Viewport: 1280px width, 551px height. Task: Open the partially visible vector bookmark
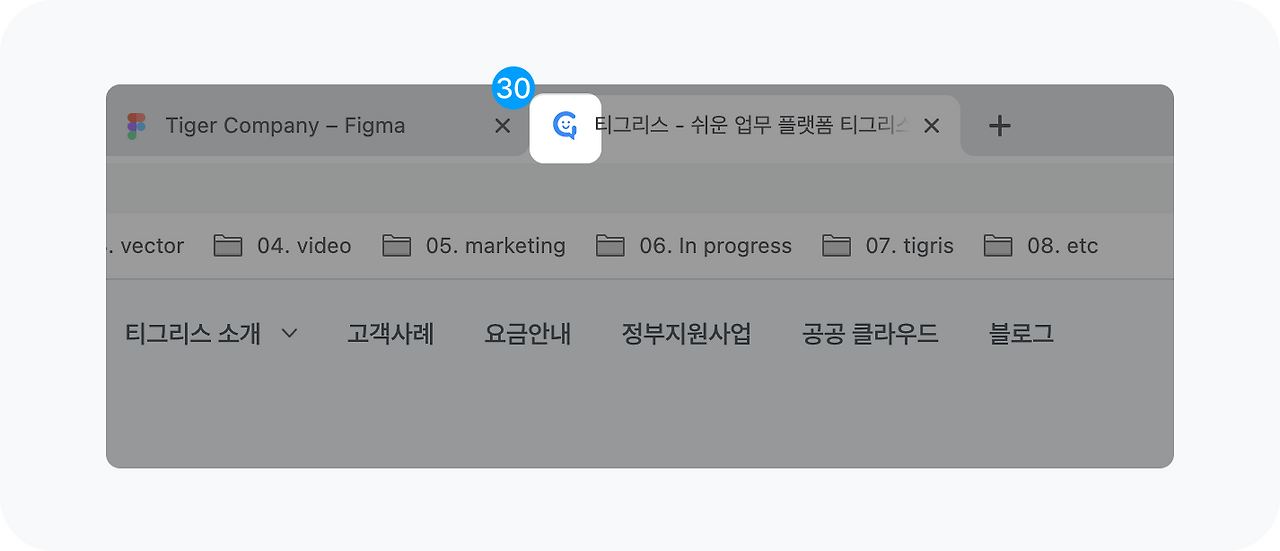146,245
